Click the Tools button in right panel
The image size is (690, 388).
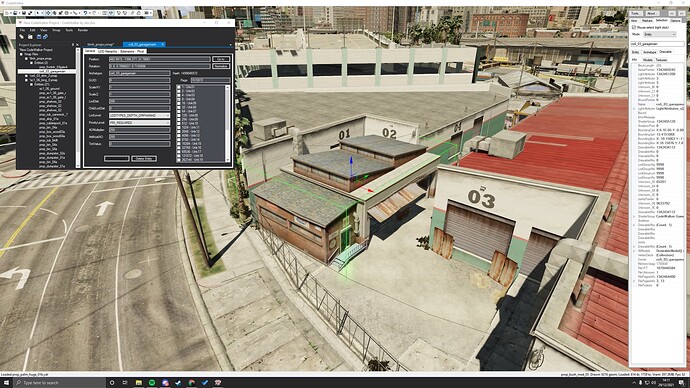pos(635,14)
